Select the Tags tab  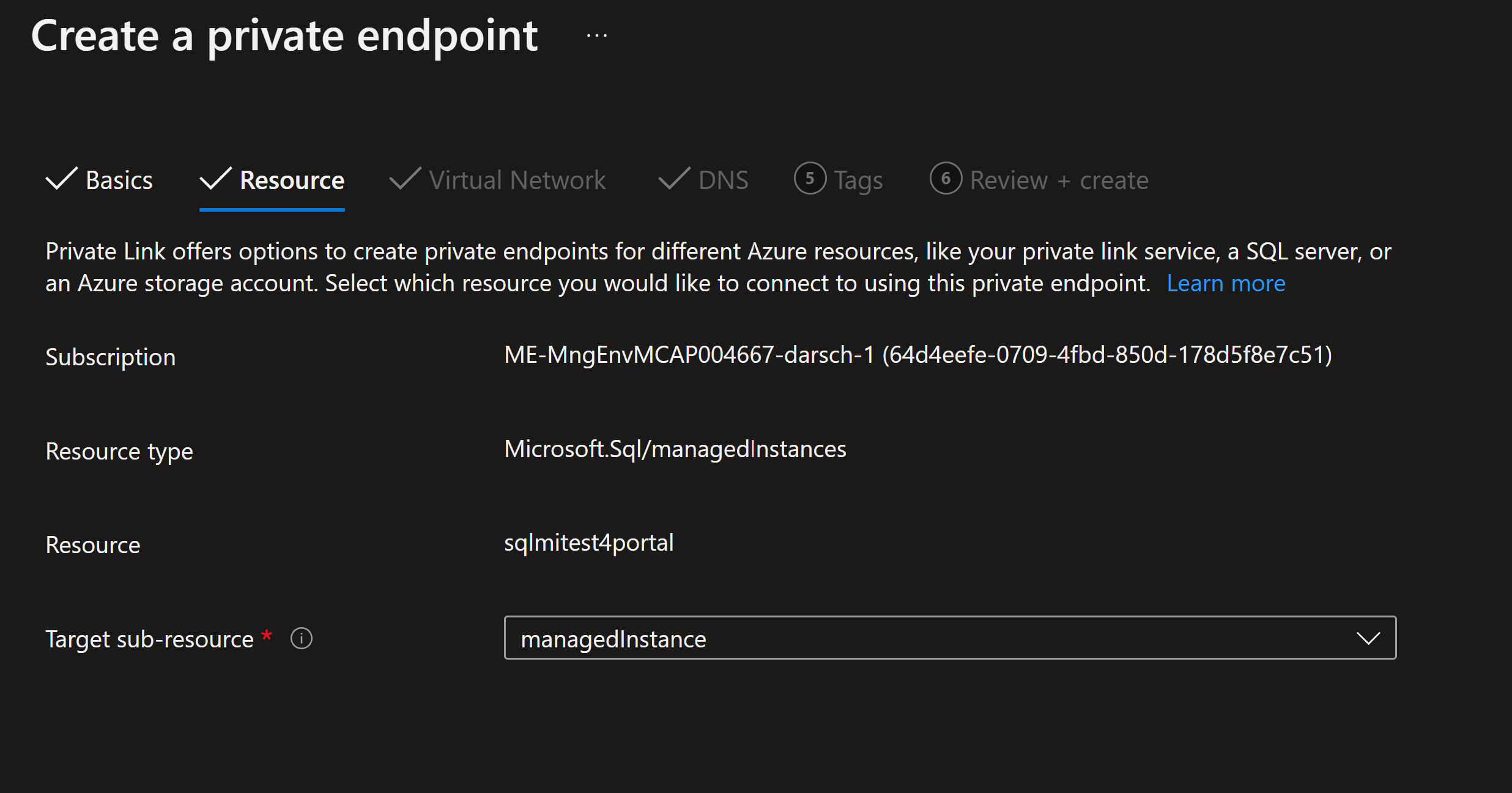(858, 181)
